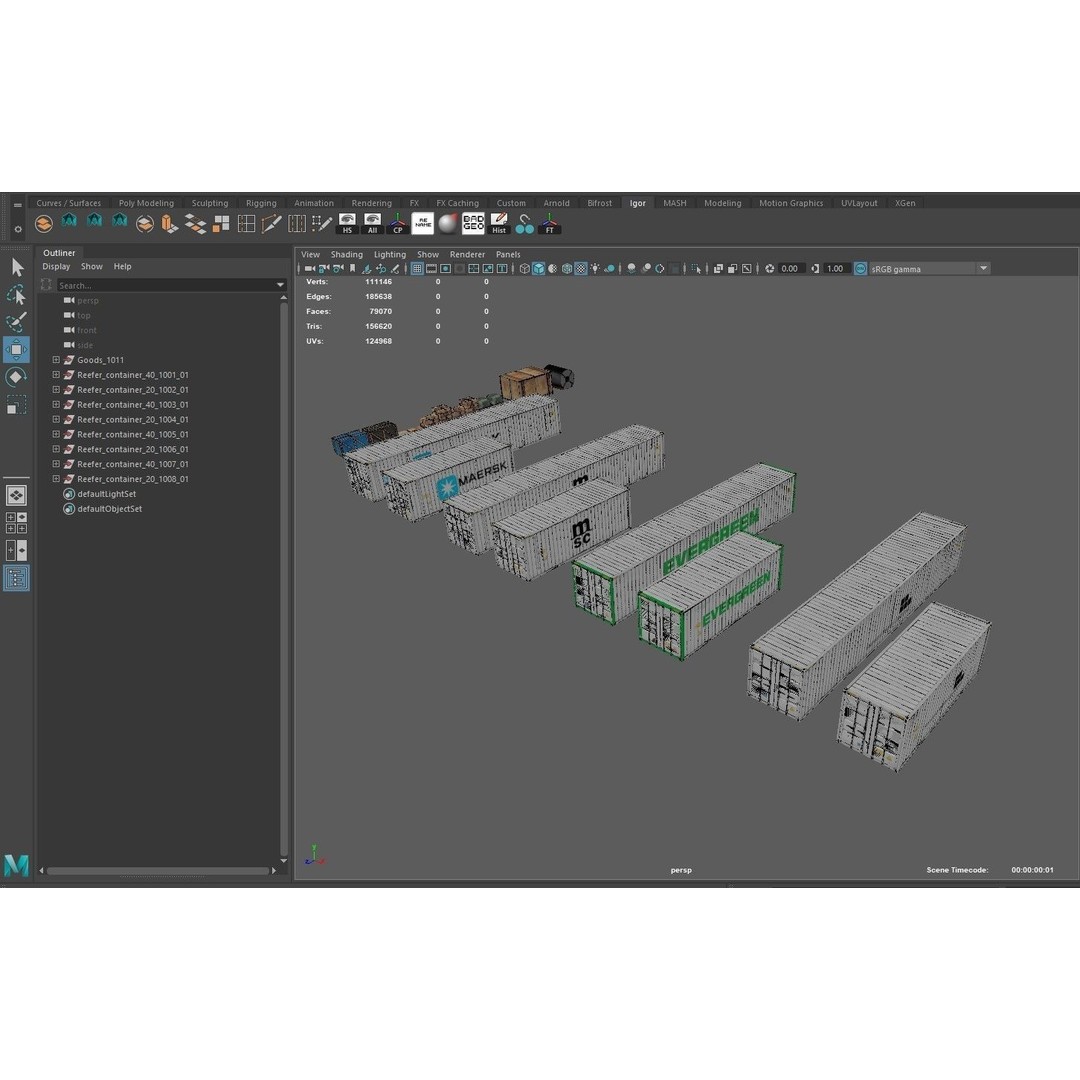The image size is (1080, 1080).
Task: Click the Maya logo icon at bottom-left
Action: (x=17, y=865)
